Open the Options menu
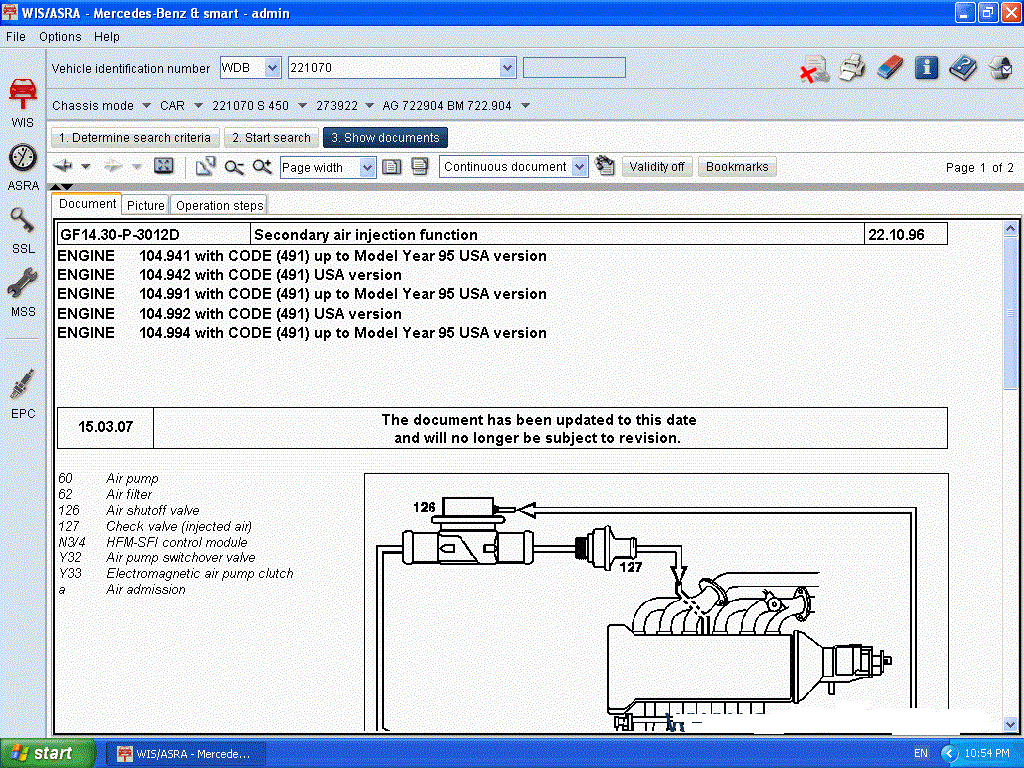The height and width of the screenshot is (768, 1024). [60, 37]
